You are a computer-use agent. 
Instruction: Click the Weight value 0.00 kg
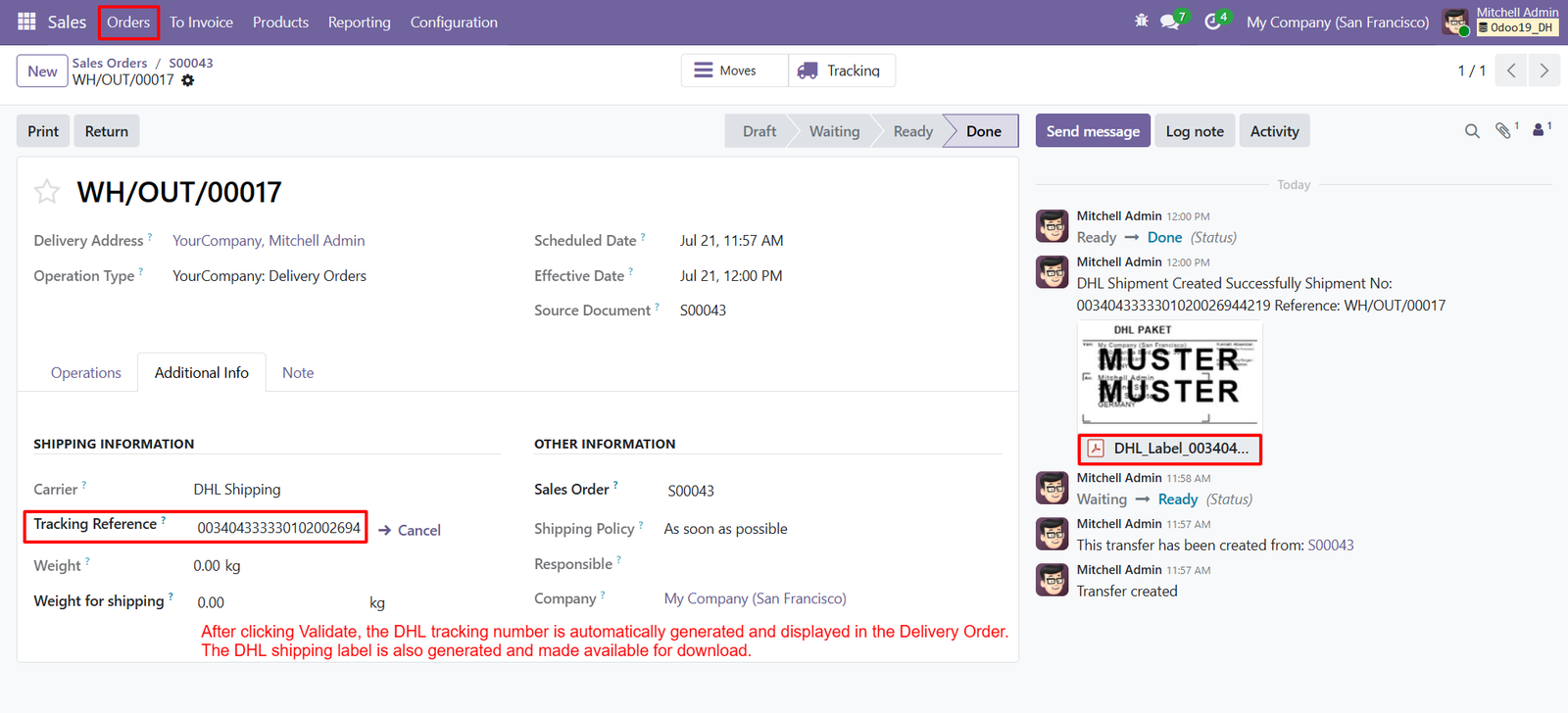click(x=217, y=565)
